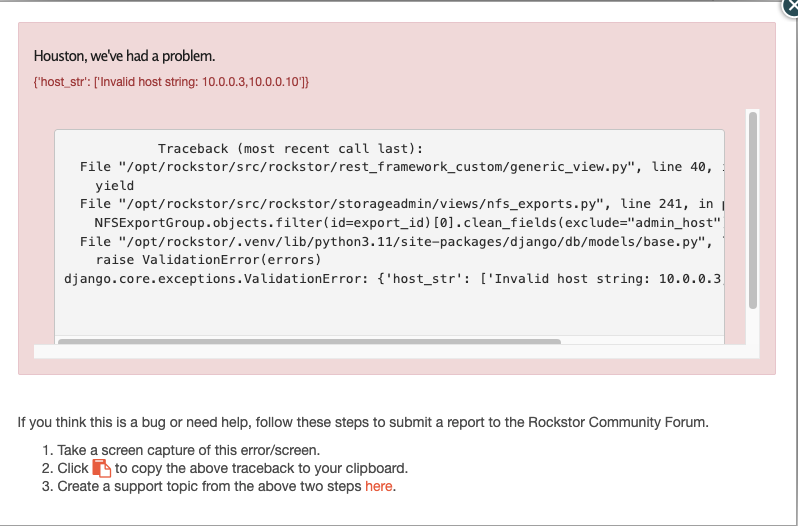Click the red host_str invalid host error message
The height and width of the screenshot is (526, 798).
tap(171, 81)
